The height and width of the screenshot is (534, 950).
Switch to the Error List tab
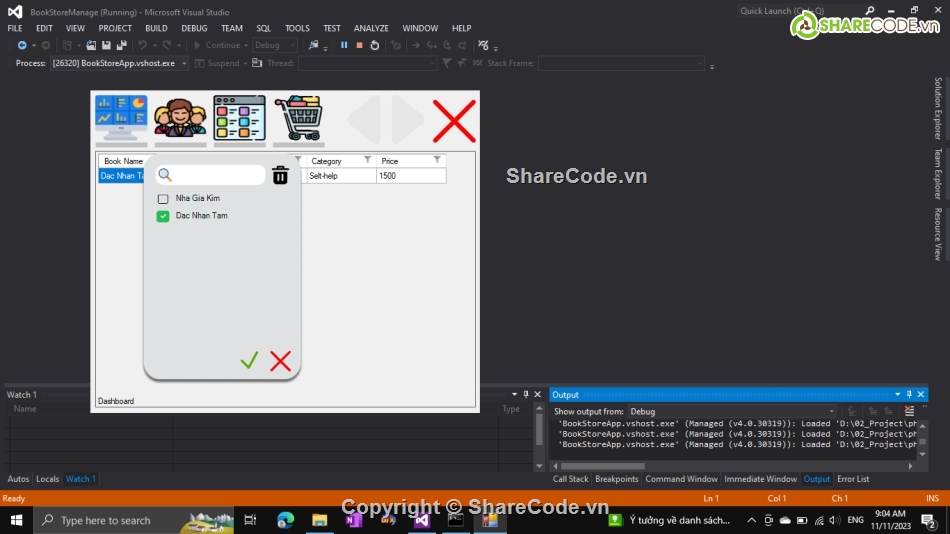tap(853, 479)
